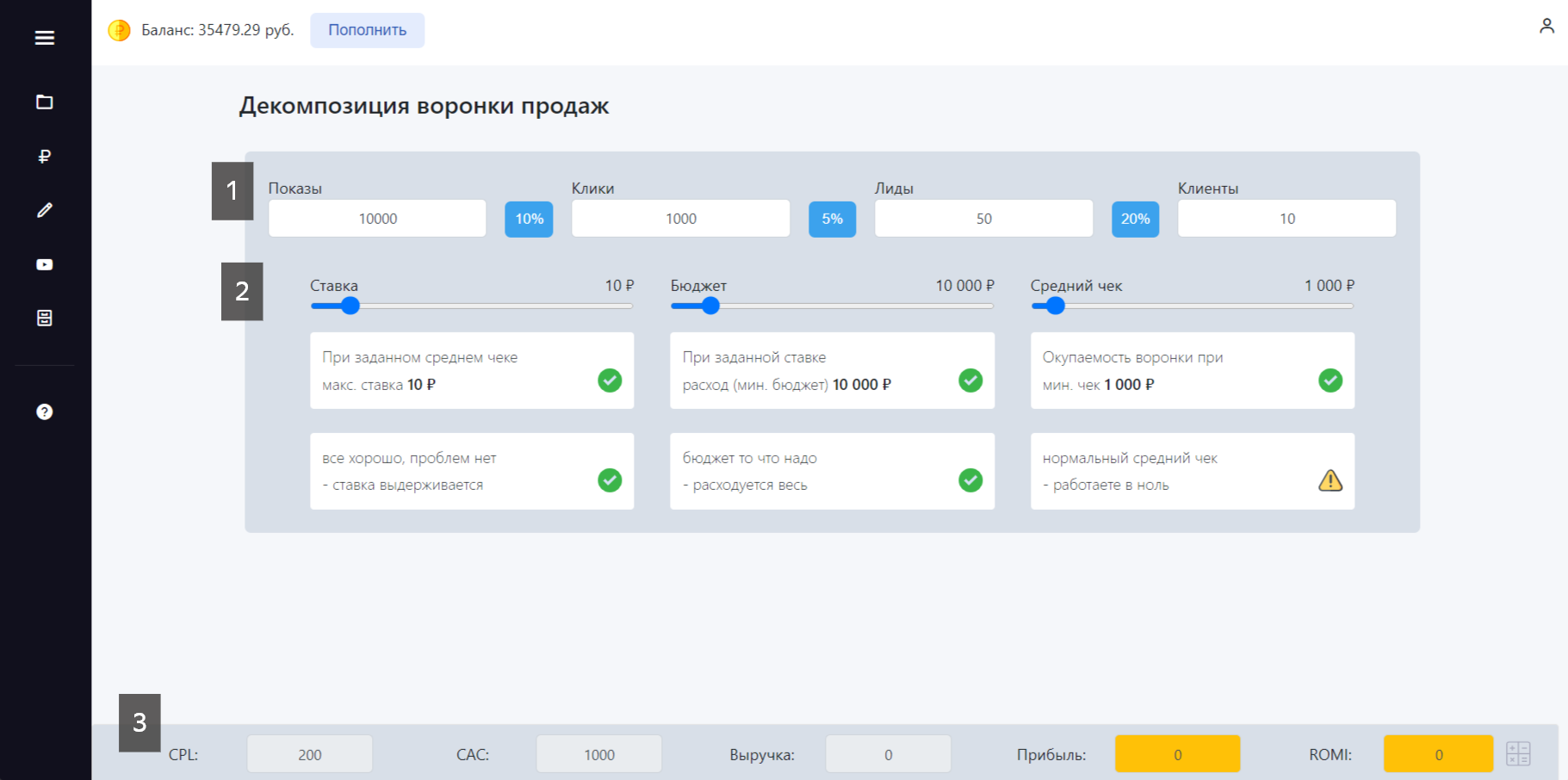Click the 10% conversion badge

(x=529, y=219)
